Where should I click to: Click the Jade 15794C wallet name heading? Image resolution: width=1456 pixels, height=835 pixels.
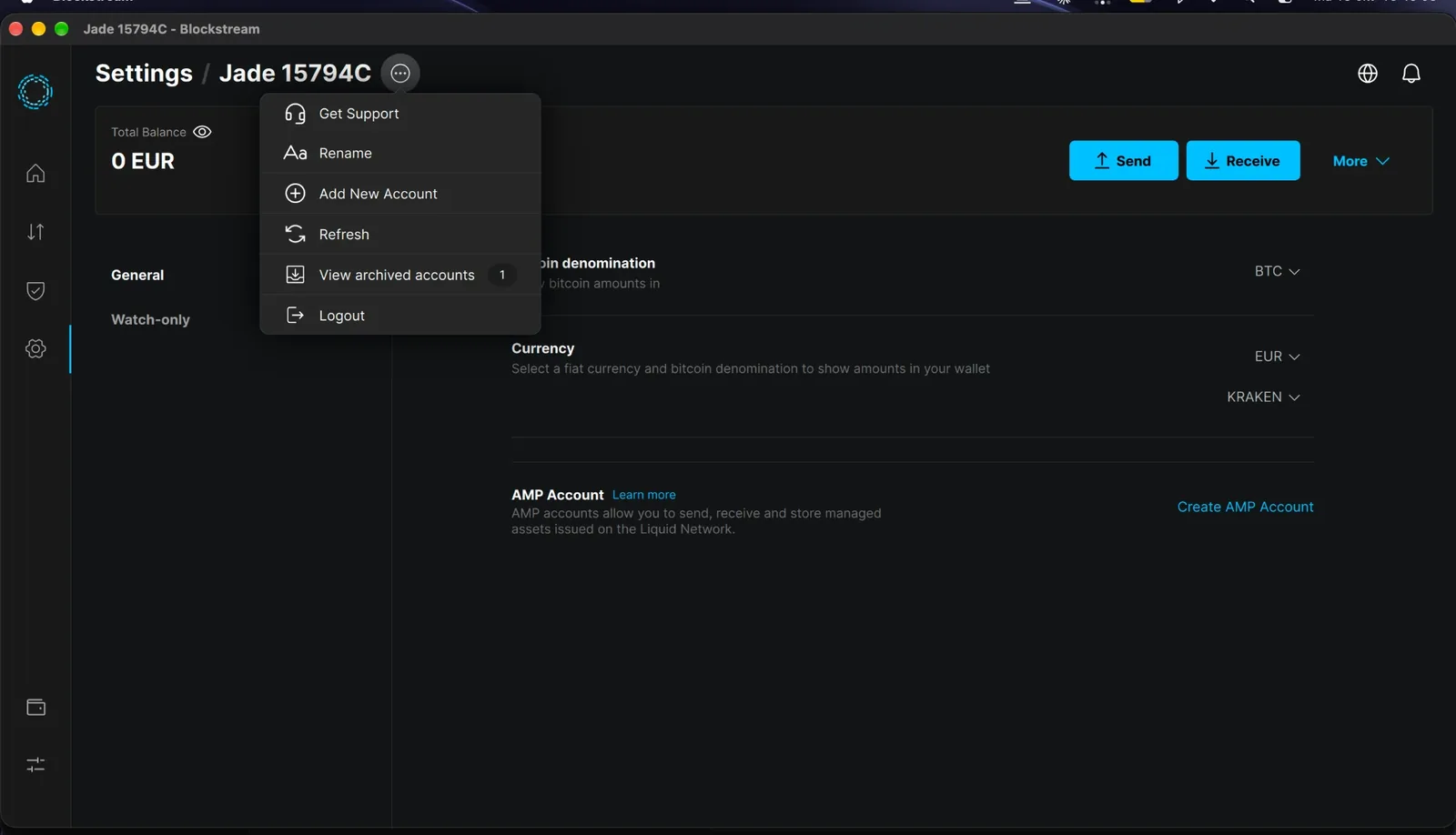coord(295,73)
